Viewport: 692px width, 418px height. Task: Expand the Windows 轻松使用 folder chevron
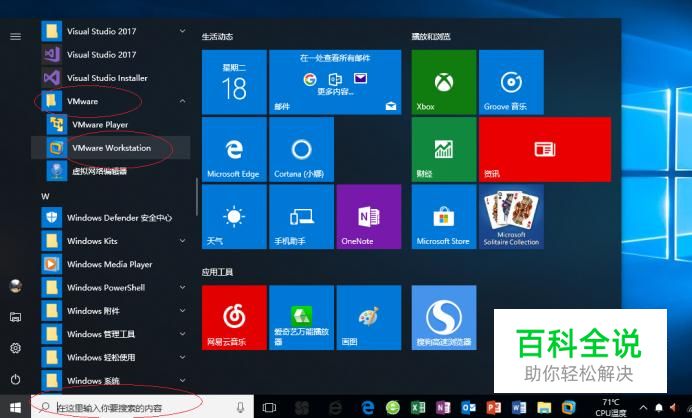click(182, 357)
